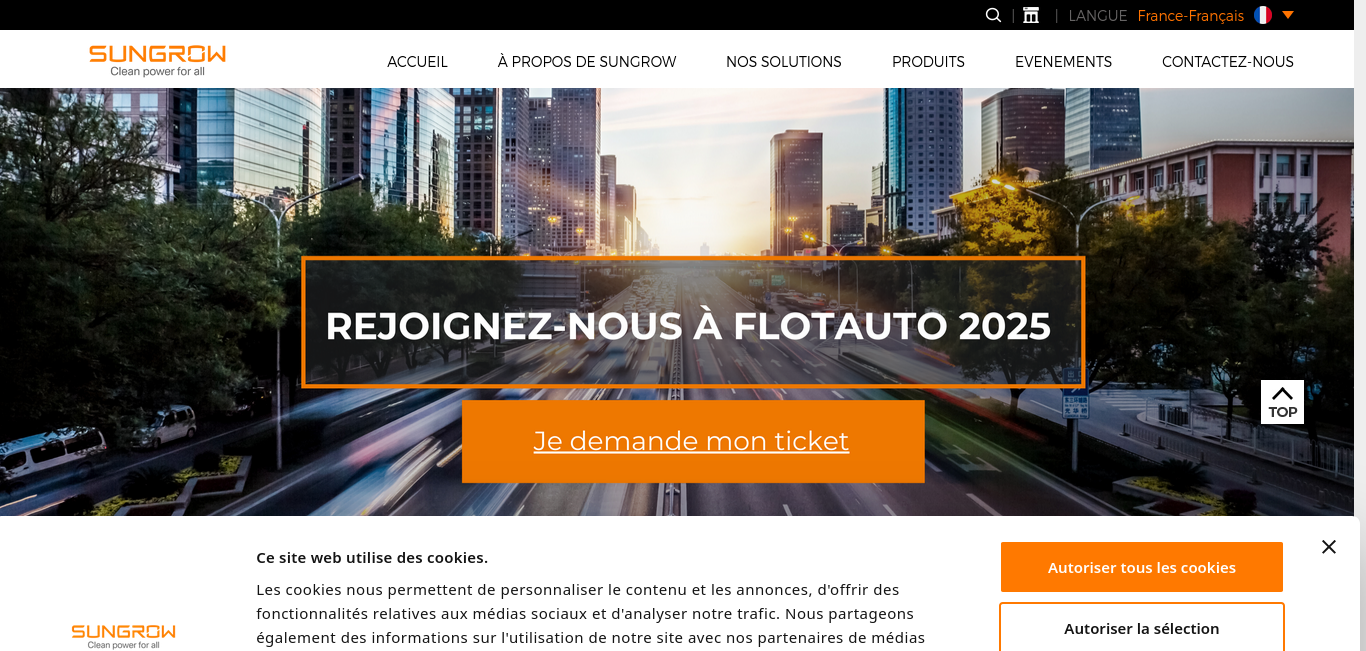Select France-Français language text
This screenshot has height=651, width=1366.
(x=1190, y=16)
